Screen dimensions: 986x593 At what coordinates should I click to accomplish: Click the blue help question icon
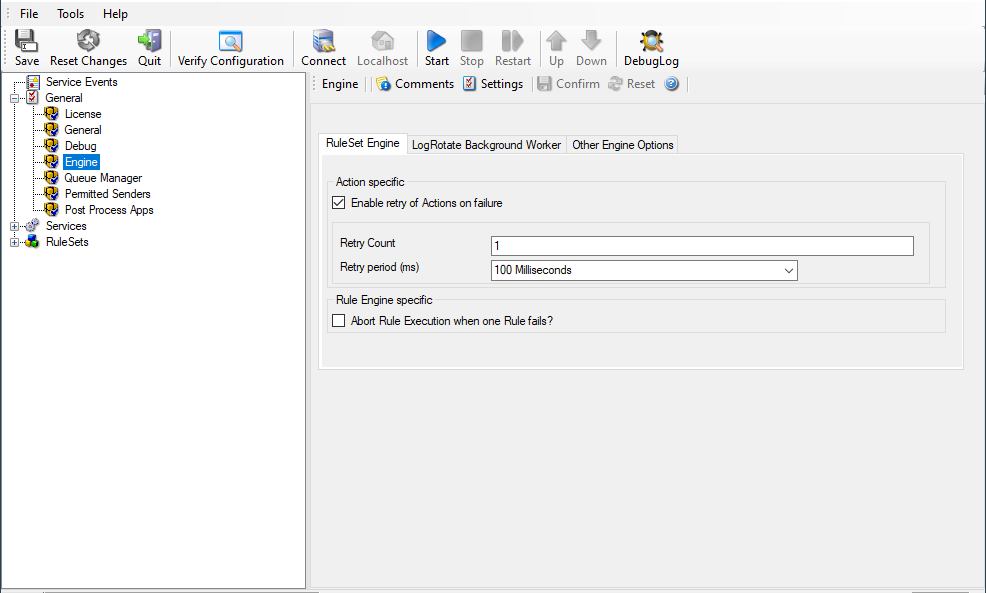671,84
